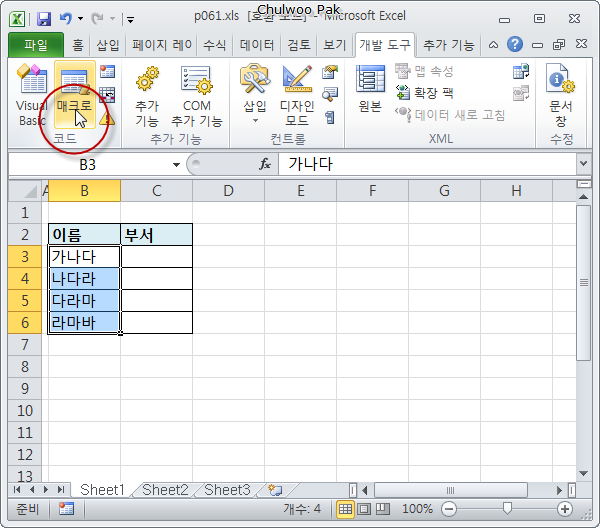Open Excel help question mark icon
Image resolution: width=600 pixels, height=528 pixels.
[515, 45]
